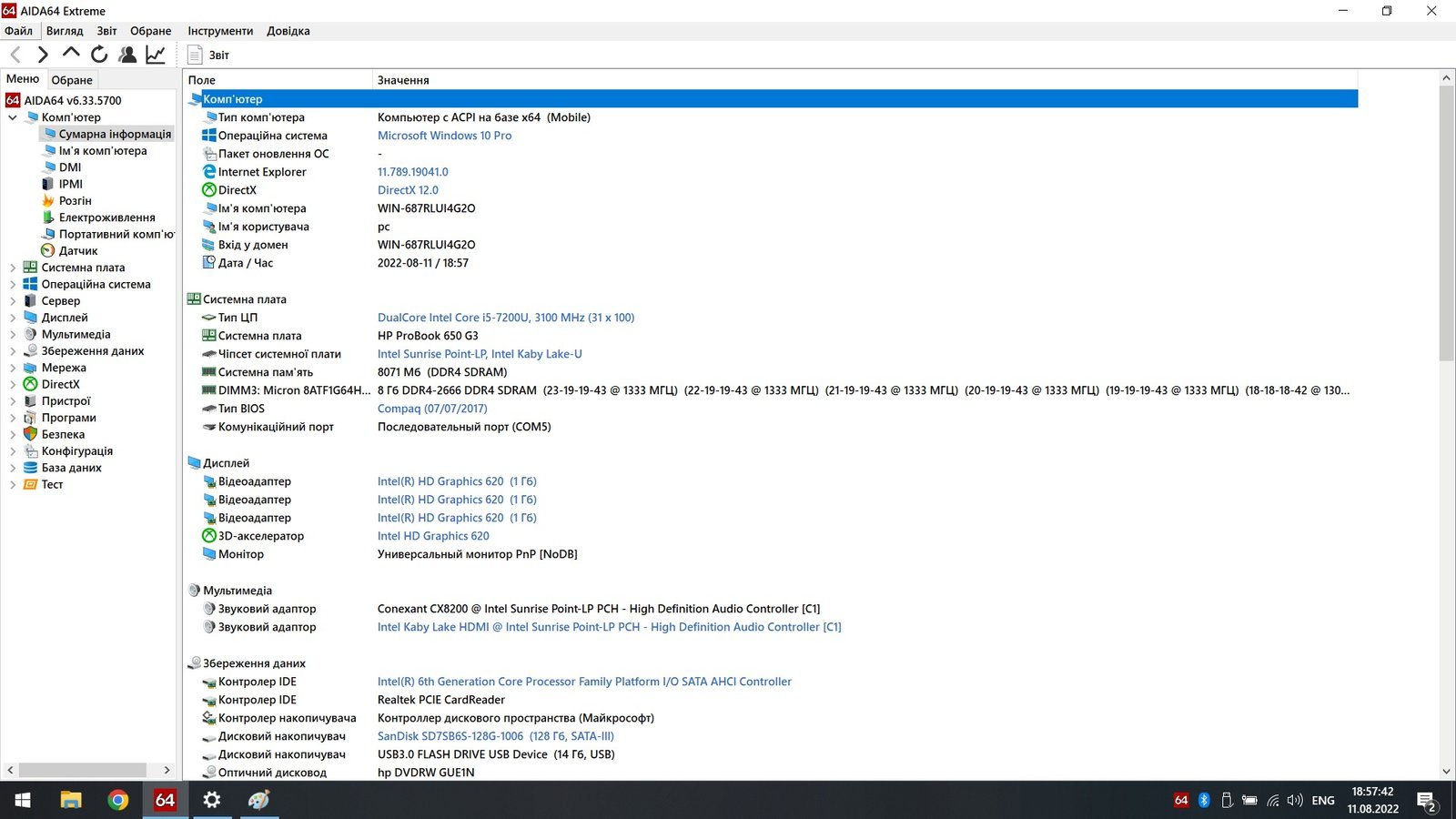Screen dimensions: 1456x819
Task: Select the HP ProBook 650 G3 value
Action: coord(428,336)
